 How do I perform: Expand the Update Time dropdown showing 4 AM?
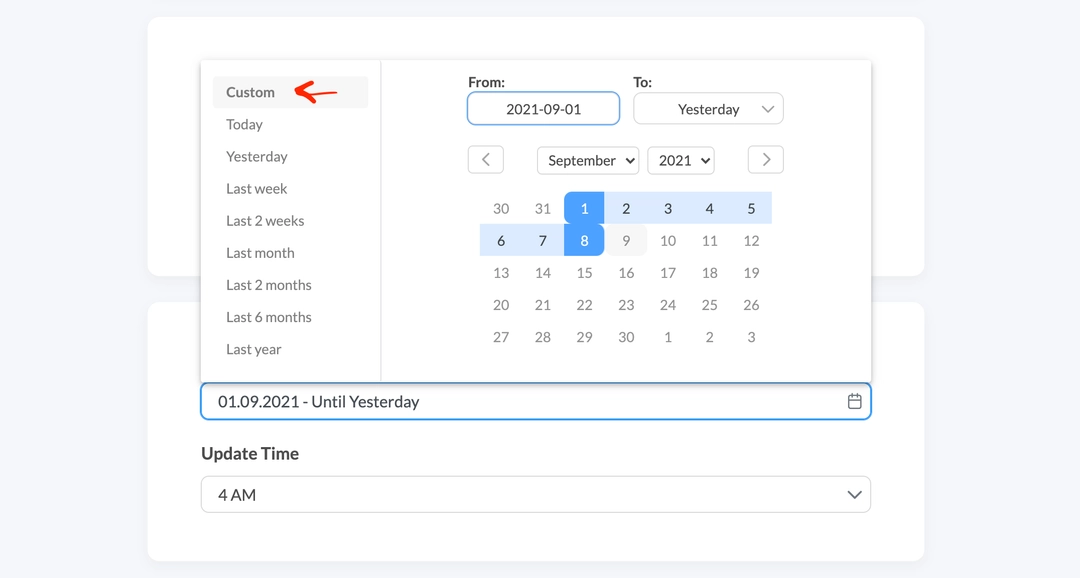[536, 495]
